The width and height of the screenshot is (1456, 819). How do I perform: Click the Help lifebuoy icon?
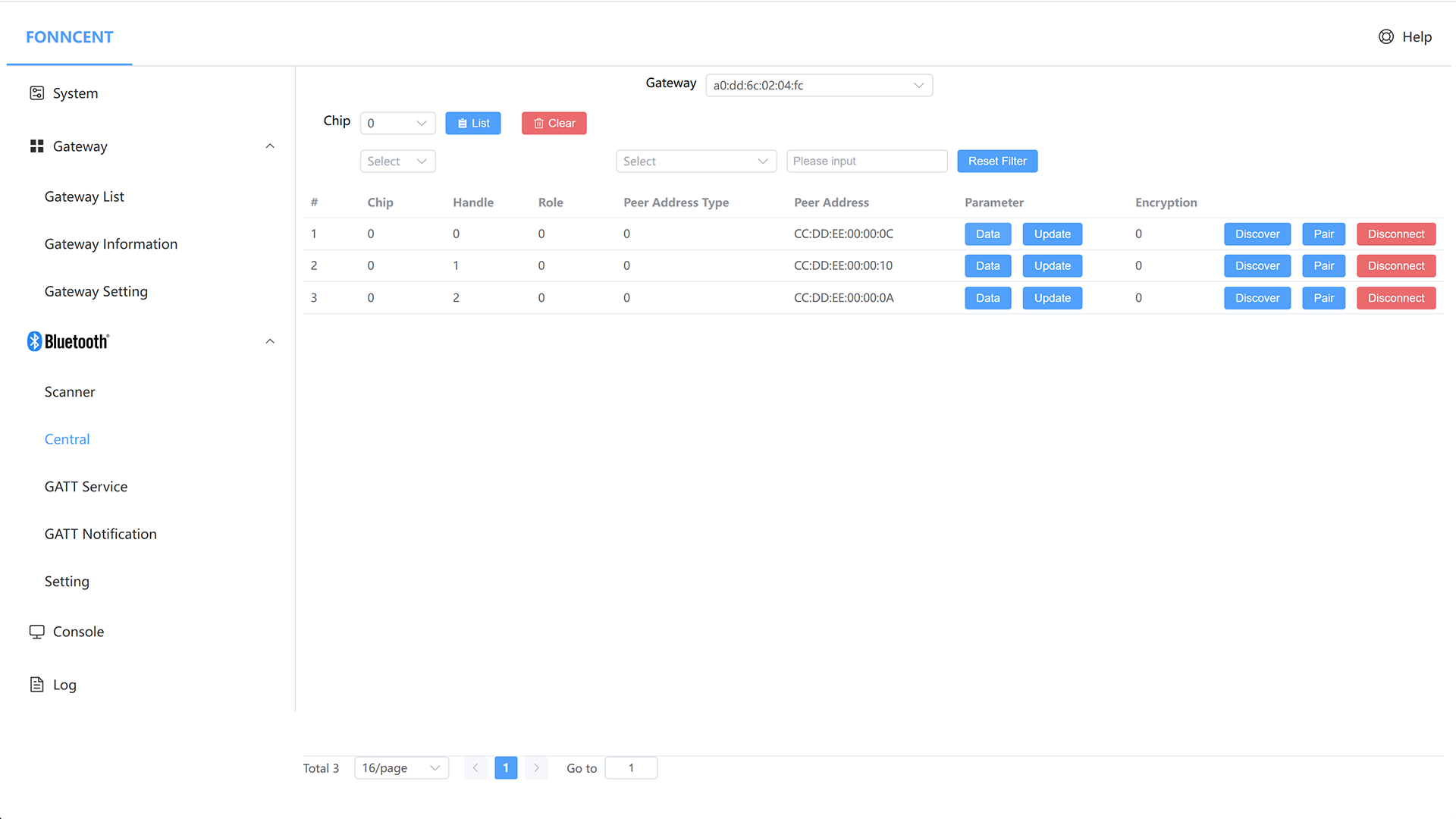coord(1385,37)
